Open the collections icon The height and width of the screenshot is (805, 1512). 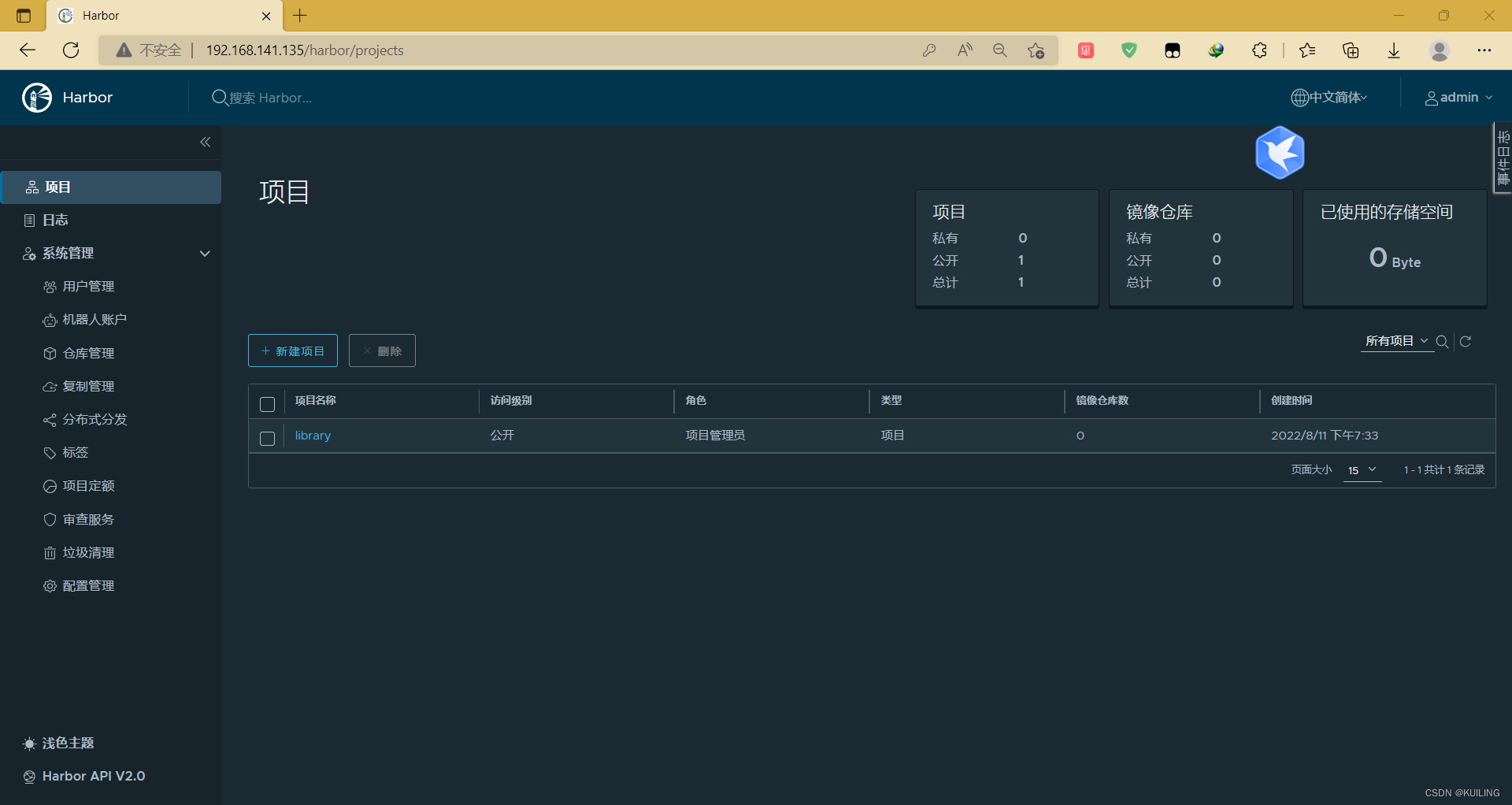click(x=1351, y=50)
